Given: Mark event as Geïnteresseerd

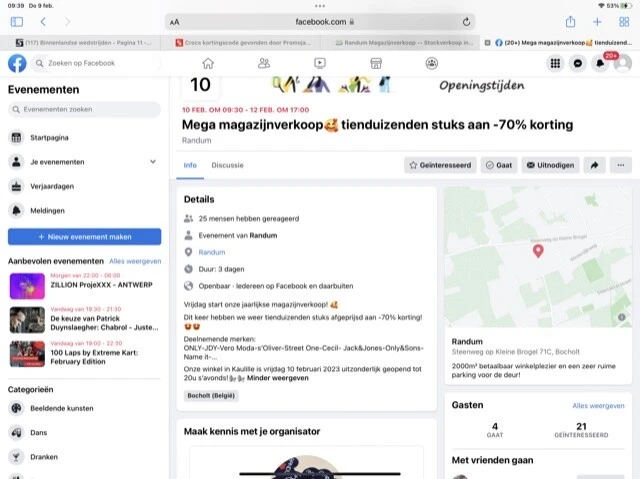Looking at the screenshot, I should pyautogui.click(x=440, y=165).
